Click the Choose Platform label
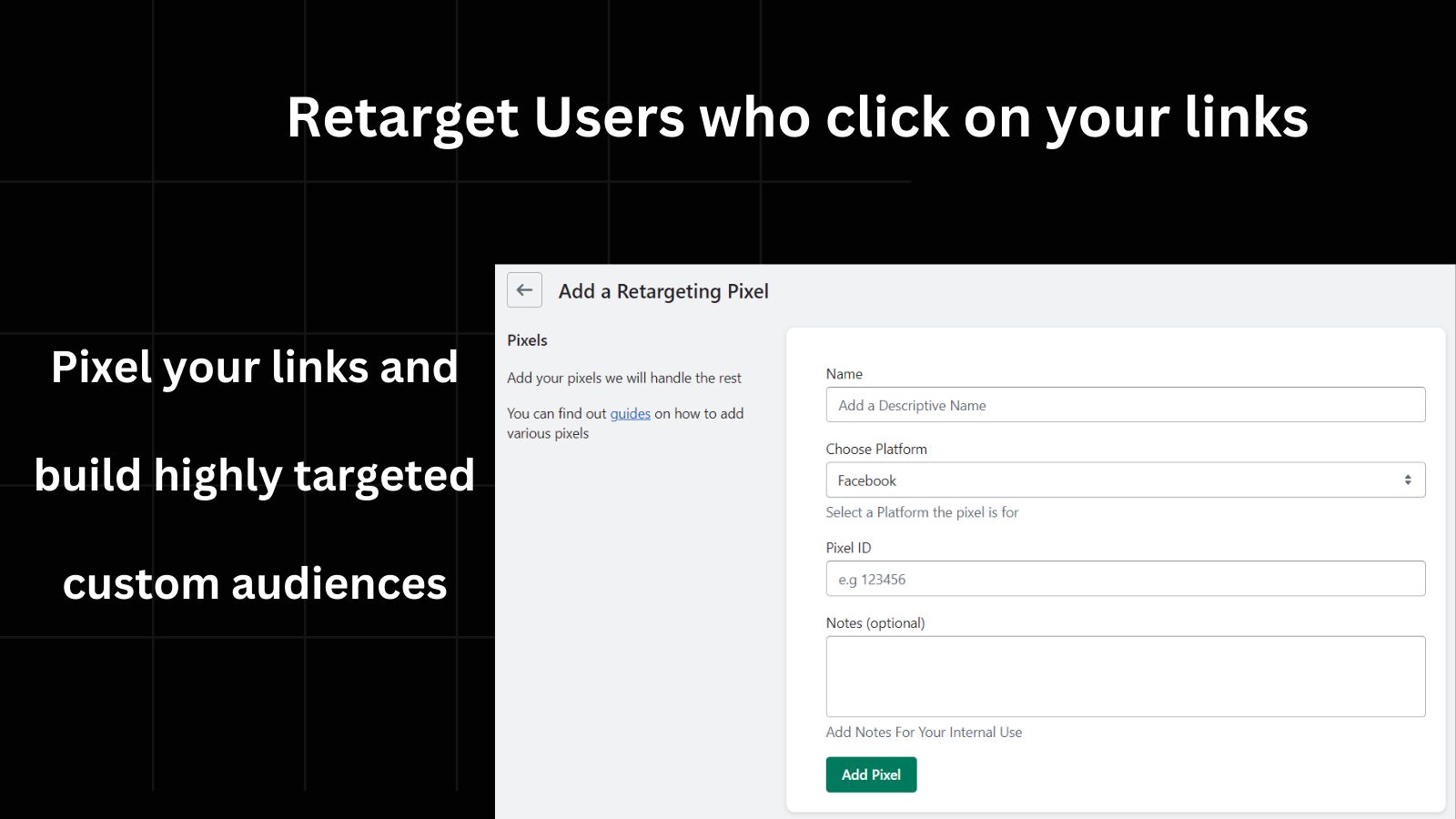The width and height of the screenshot is (1456, 819). pyautogui.click(x=876, y=449)
